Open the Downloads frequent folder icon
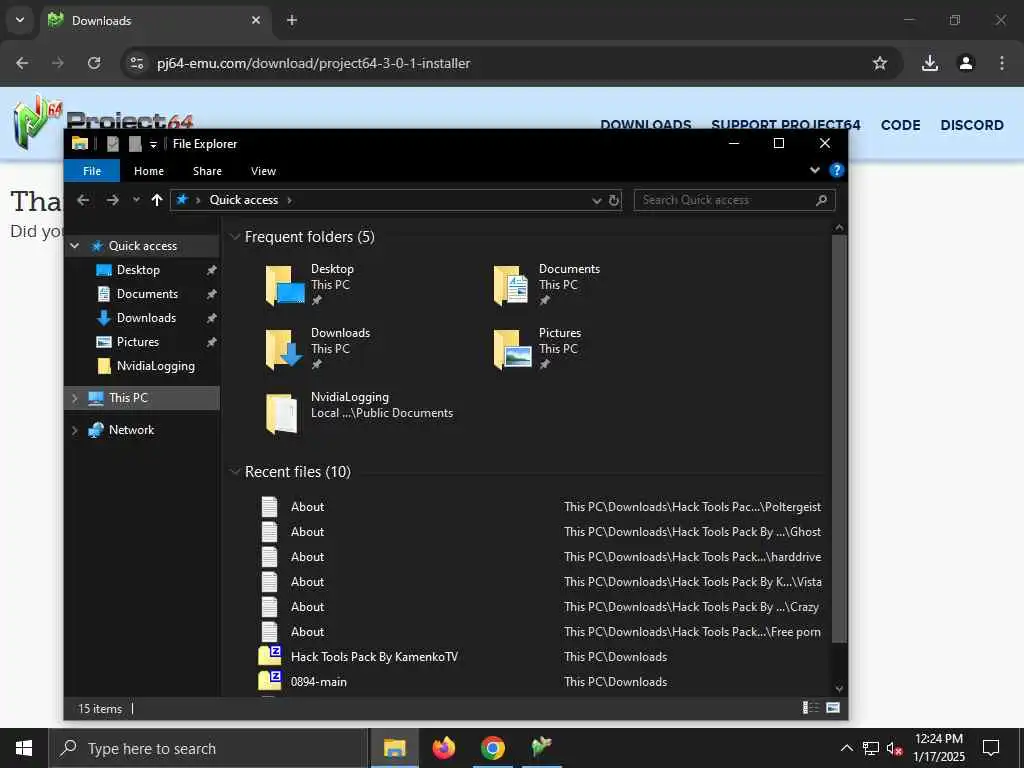This screenshot has height=768, width=1024. 284,349
